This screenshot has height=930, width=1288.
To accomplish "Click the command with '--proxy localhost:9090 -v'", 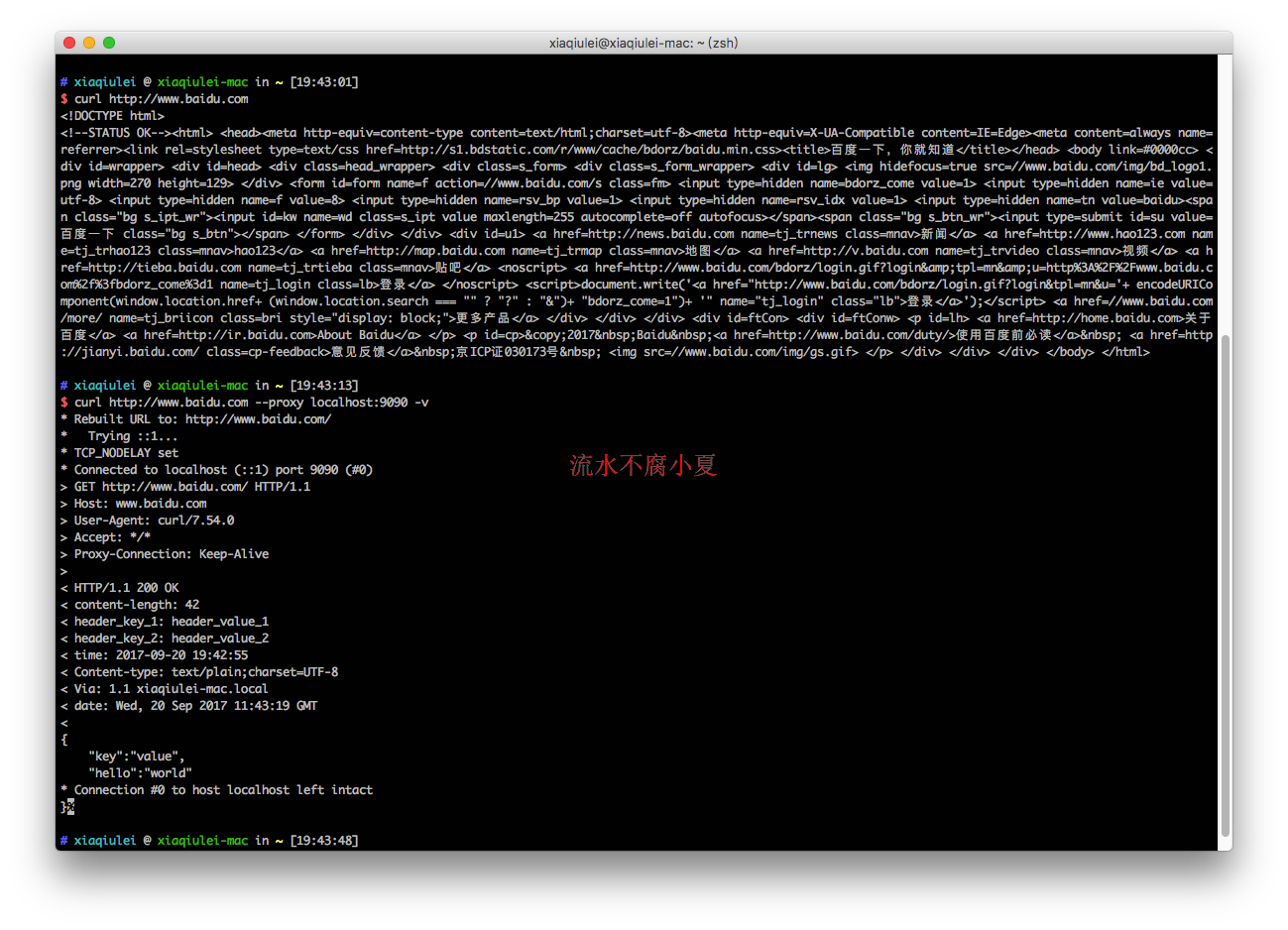I will coord(252,403).
